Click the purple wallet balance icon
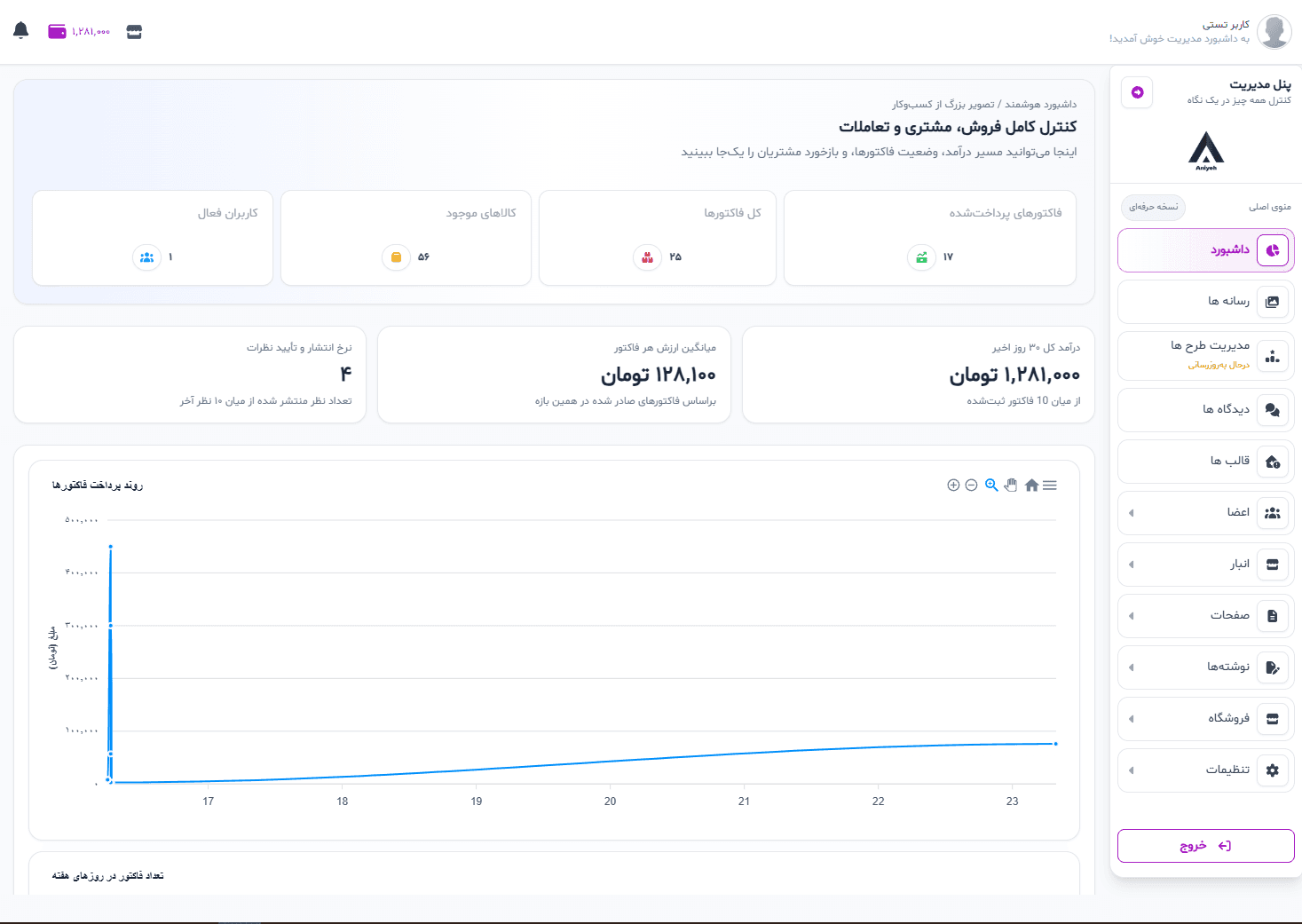Screen dimensions: 1302x924 [57, 32]
